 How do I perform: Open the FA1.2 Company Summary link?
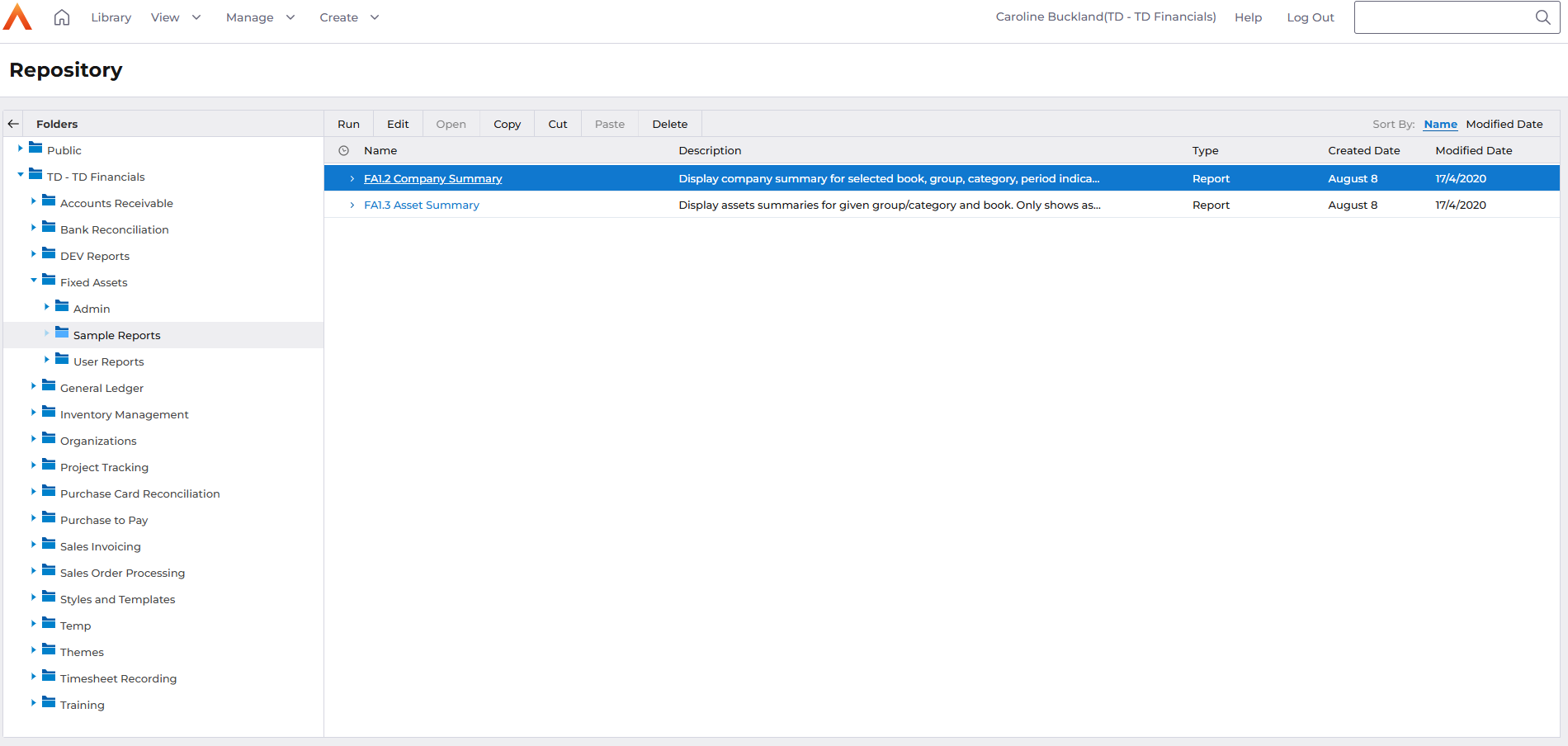click(x=433, y=179)
